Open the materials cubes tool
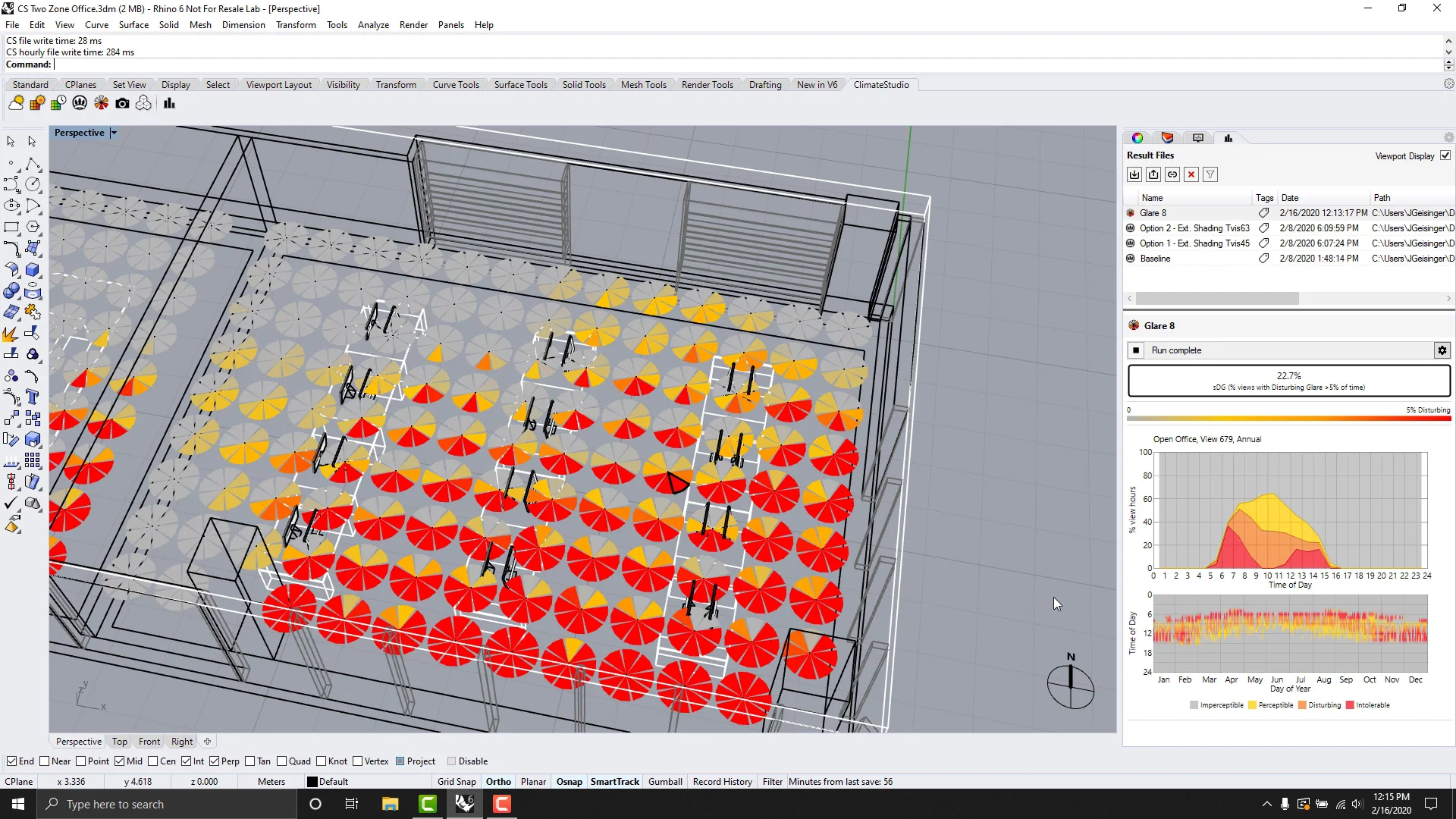 click(x=143, y=103)
